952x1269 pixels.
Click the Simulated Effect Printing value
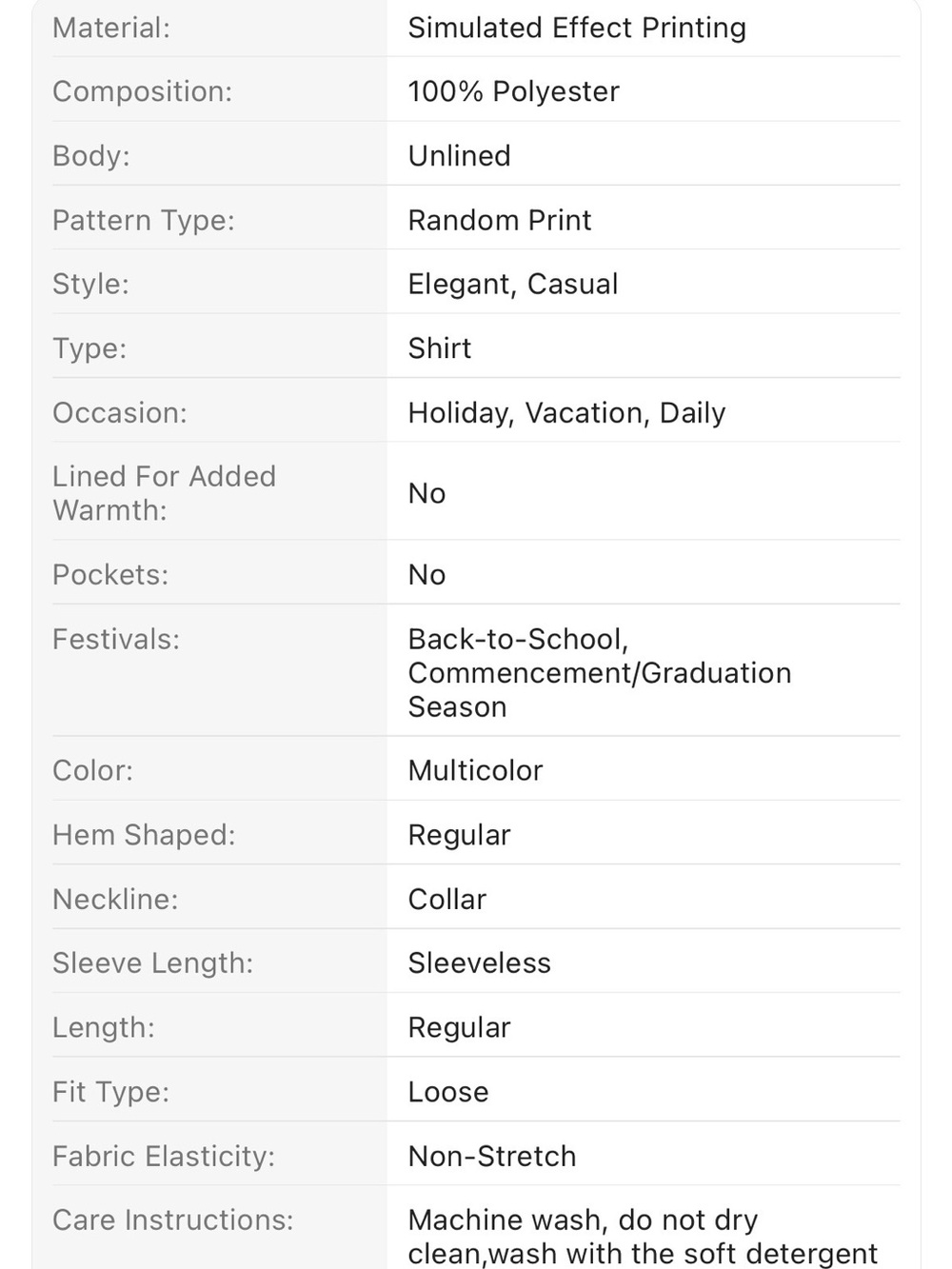tap(577, 29)
